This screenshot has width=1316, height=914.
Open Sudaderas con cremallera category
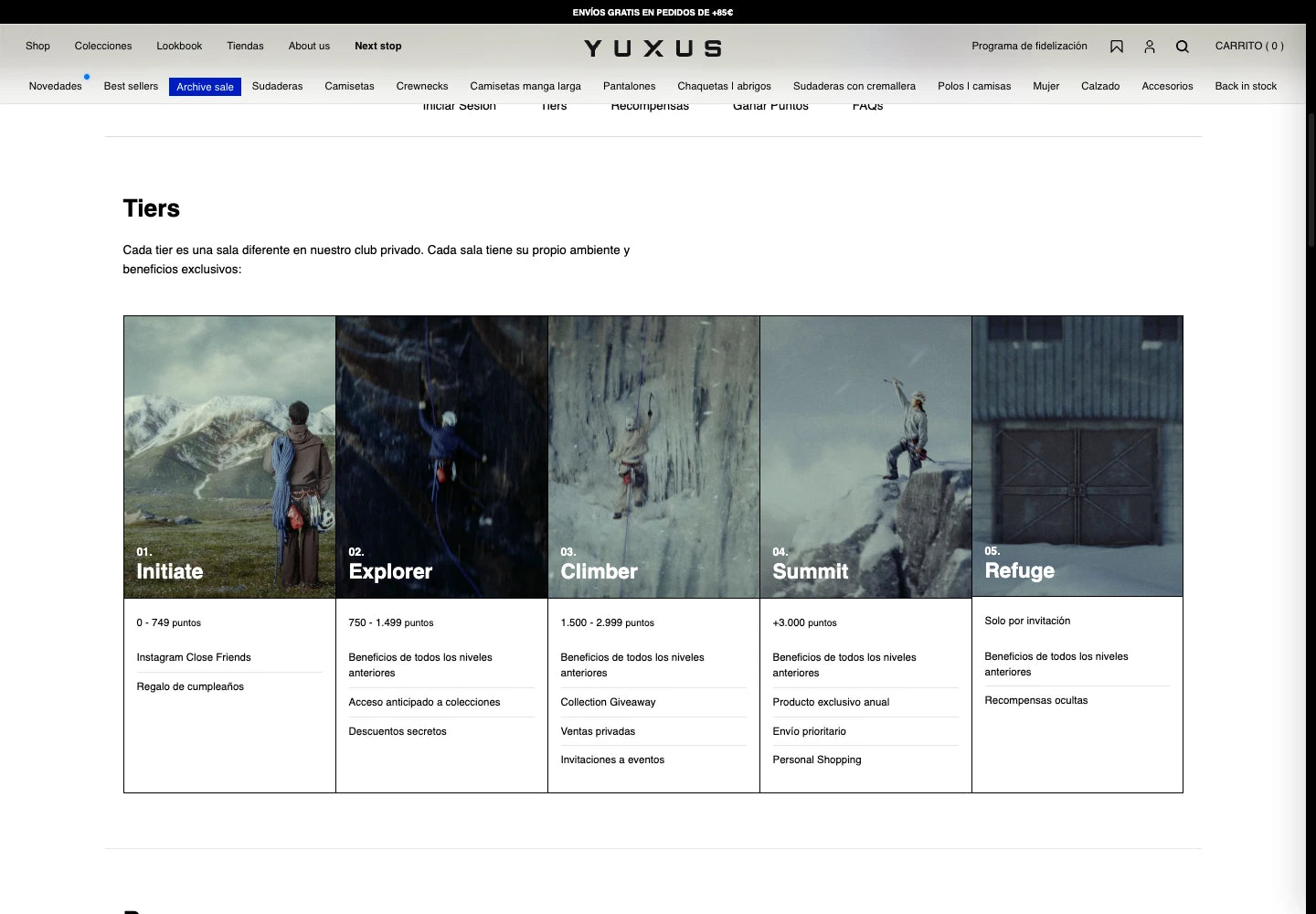pyautogui.click(x=854, y=86)
